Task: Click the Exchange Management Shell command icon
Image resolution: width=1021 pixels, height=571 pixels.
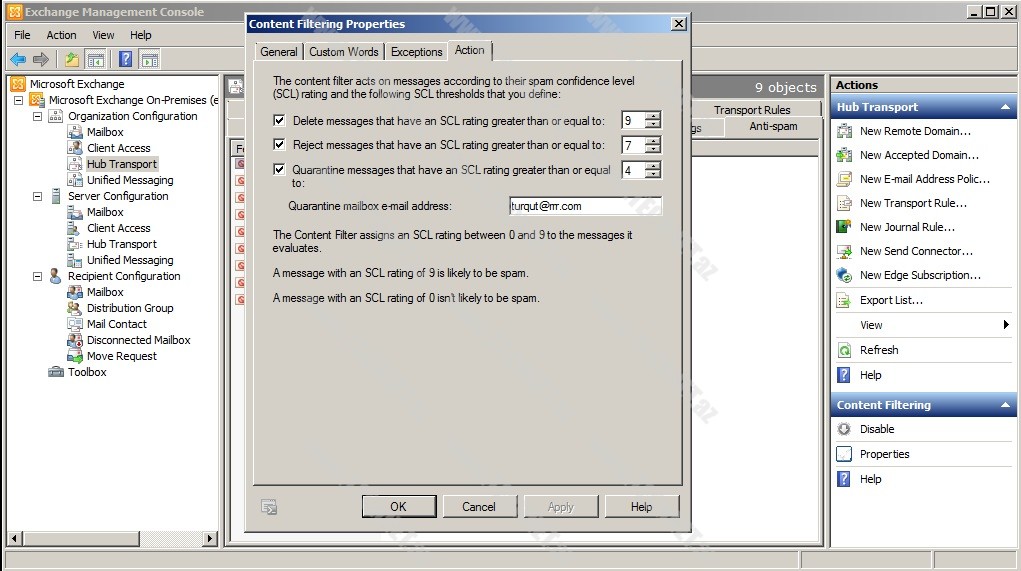Action: coord(269,507)
